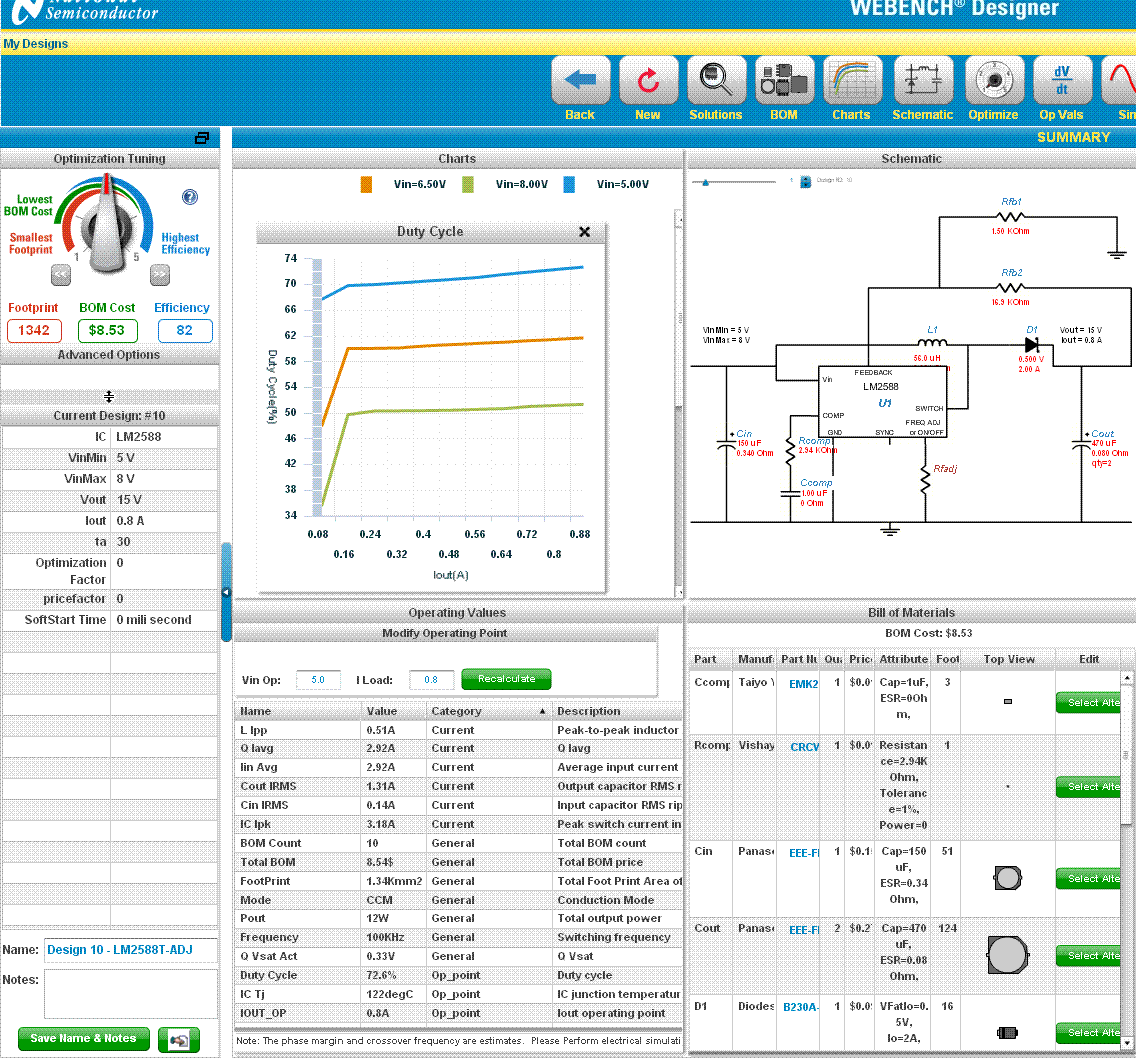Click the Back arrow toolbar icon
The width and height of the screenshot is (1136, 1058).
click(580, 80)
